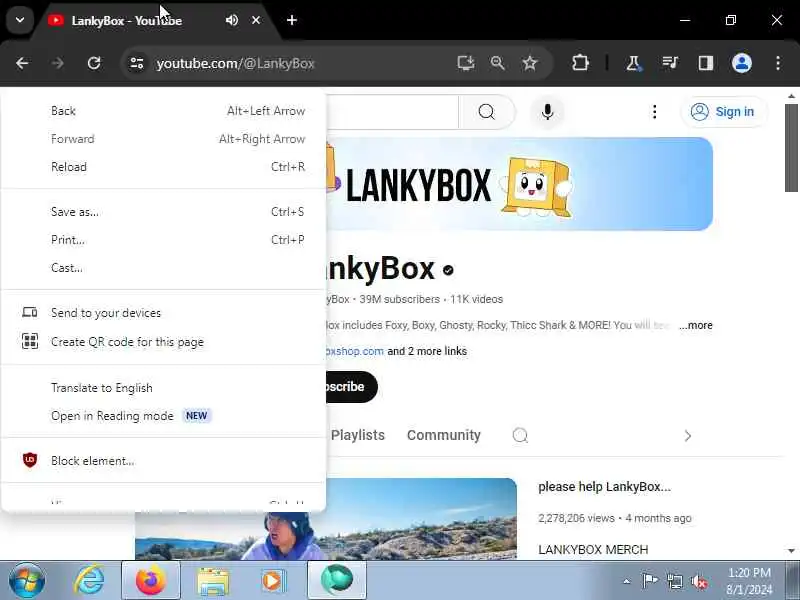Open a new browser tab

pyautogui.click(x=292, y=20)
